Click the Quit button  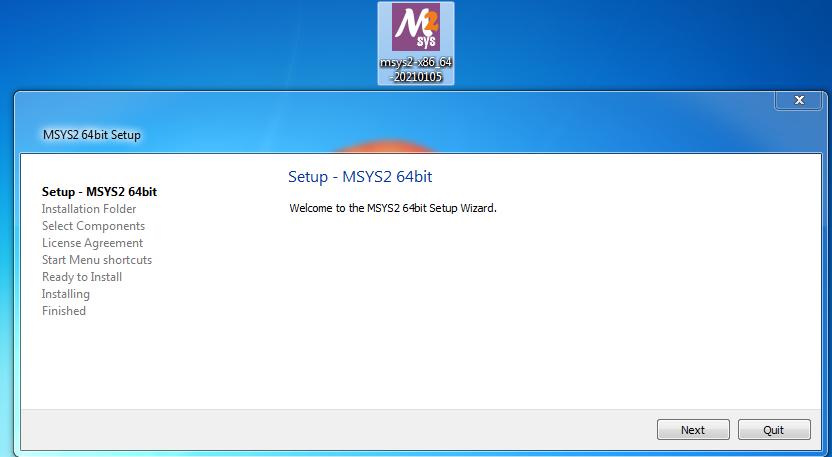click(x=774, y=430)
